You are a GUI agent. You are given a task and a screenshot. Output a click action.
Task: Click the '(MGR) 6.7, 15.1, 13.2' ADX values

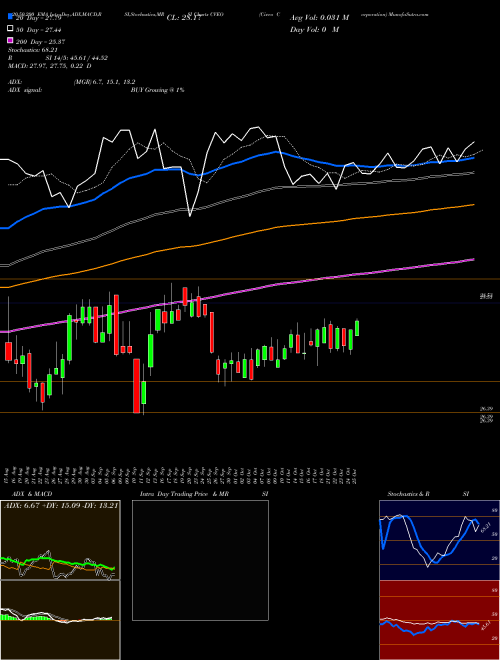click(104, 82)
